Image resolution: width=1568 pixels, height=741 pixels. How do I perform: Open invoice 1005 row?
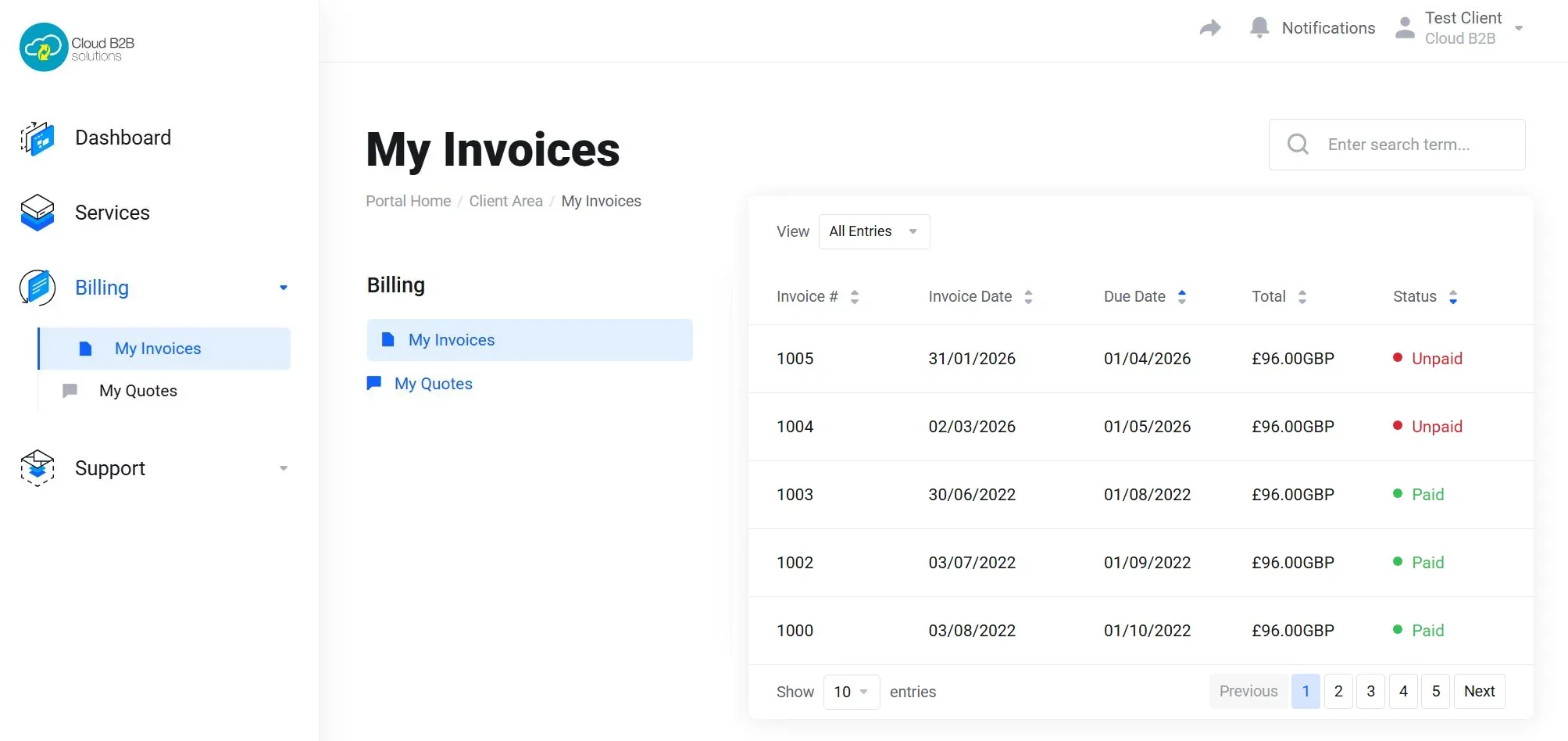tap(1141, 359)
